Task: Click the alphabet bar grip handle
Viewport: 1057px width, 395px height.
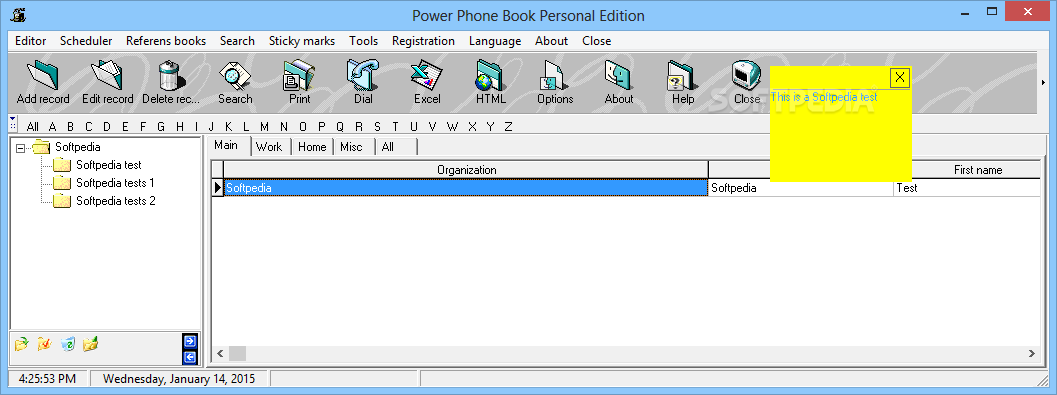Action: (13, 123)
